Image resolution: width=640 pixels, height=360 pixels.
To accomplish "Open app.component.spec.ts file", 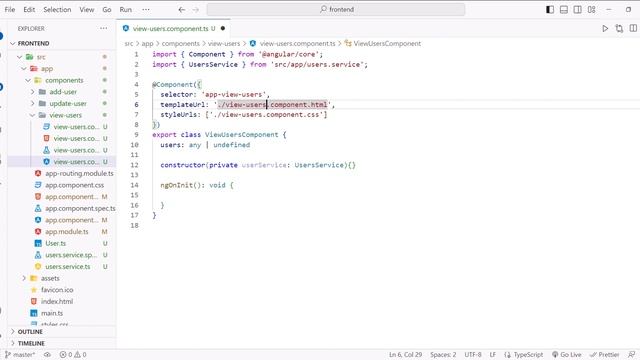I will 80,209.
